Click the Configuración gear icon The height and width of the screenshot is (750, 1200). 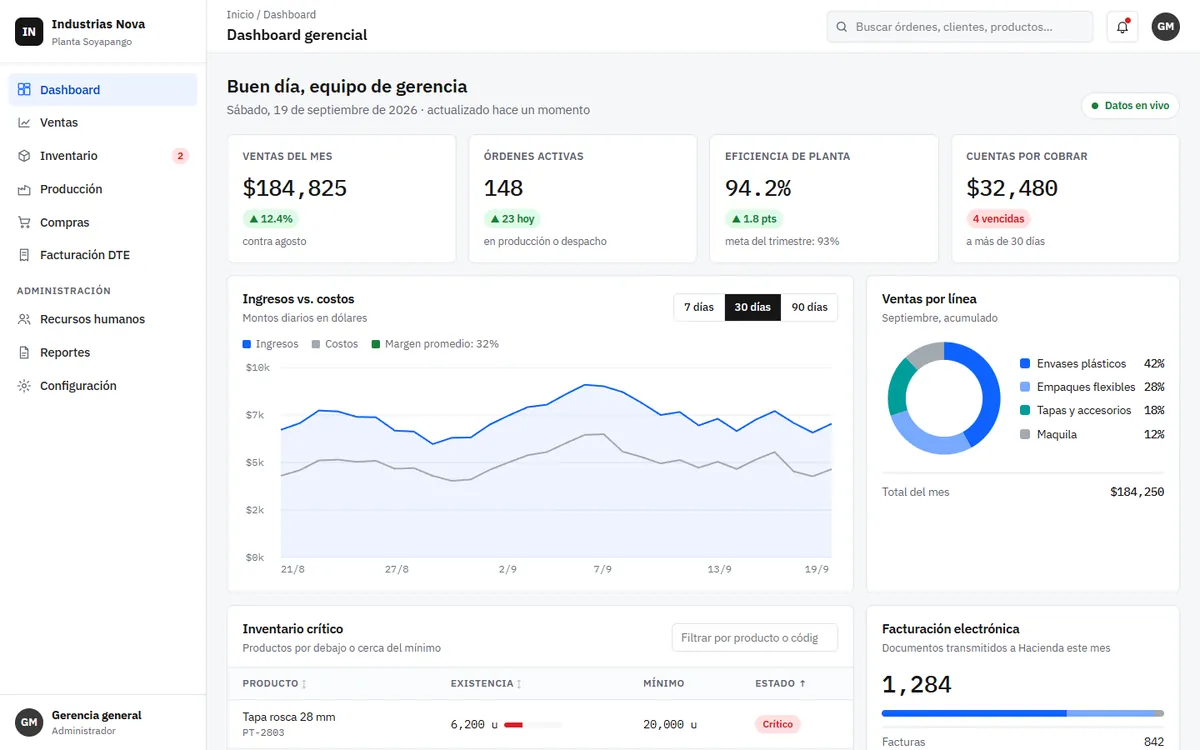point(24,386)
